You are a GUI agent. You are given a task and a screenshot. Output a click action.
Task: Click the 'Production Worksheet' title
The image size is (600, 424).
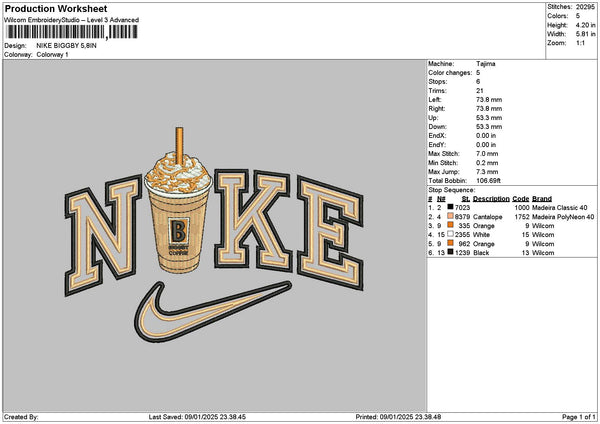click(56, 8)
